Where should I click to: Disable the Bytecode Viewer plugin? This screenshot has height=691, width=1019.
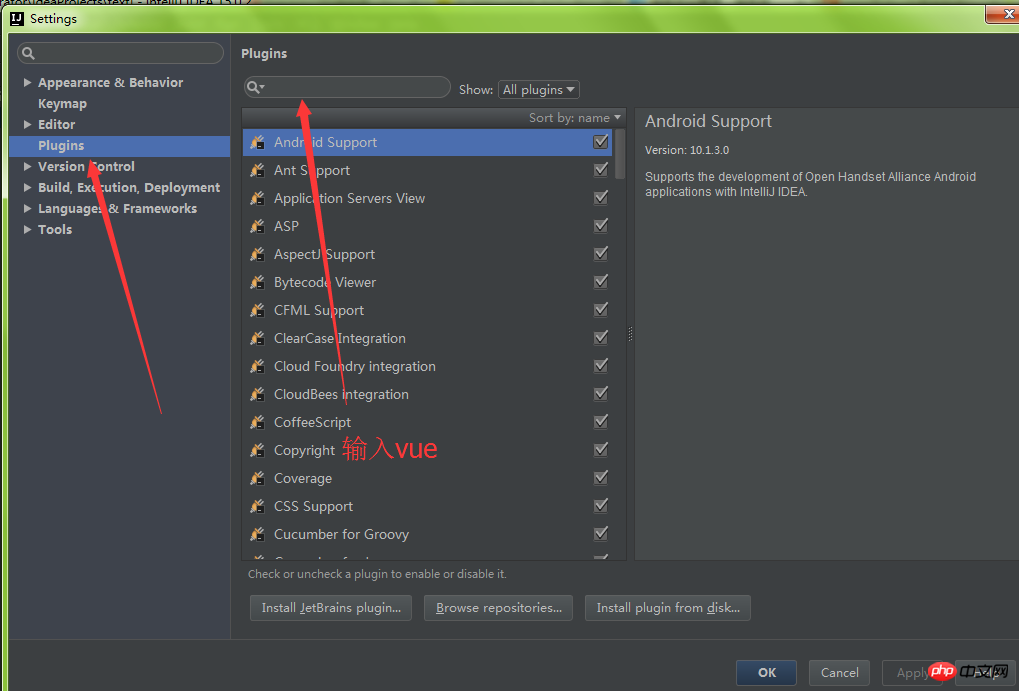(x=601, y=281)
